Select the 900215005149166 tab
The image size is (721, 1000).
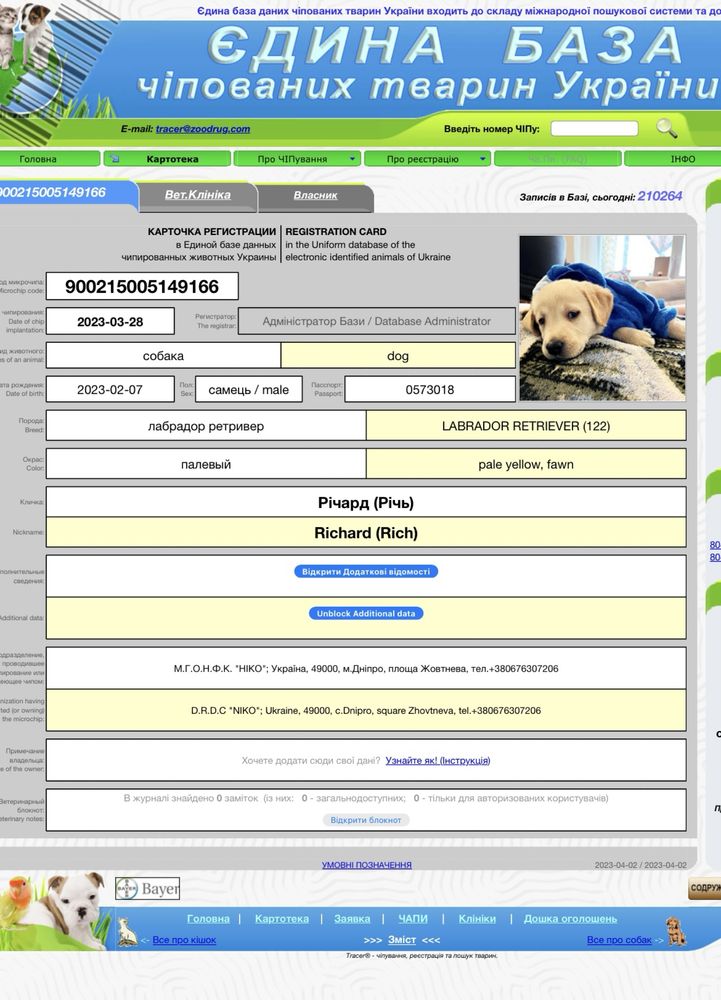tap(54, 193)
